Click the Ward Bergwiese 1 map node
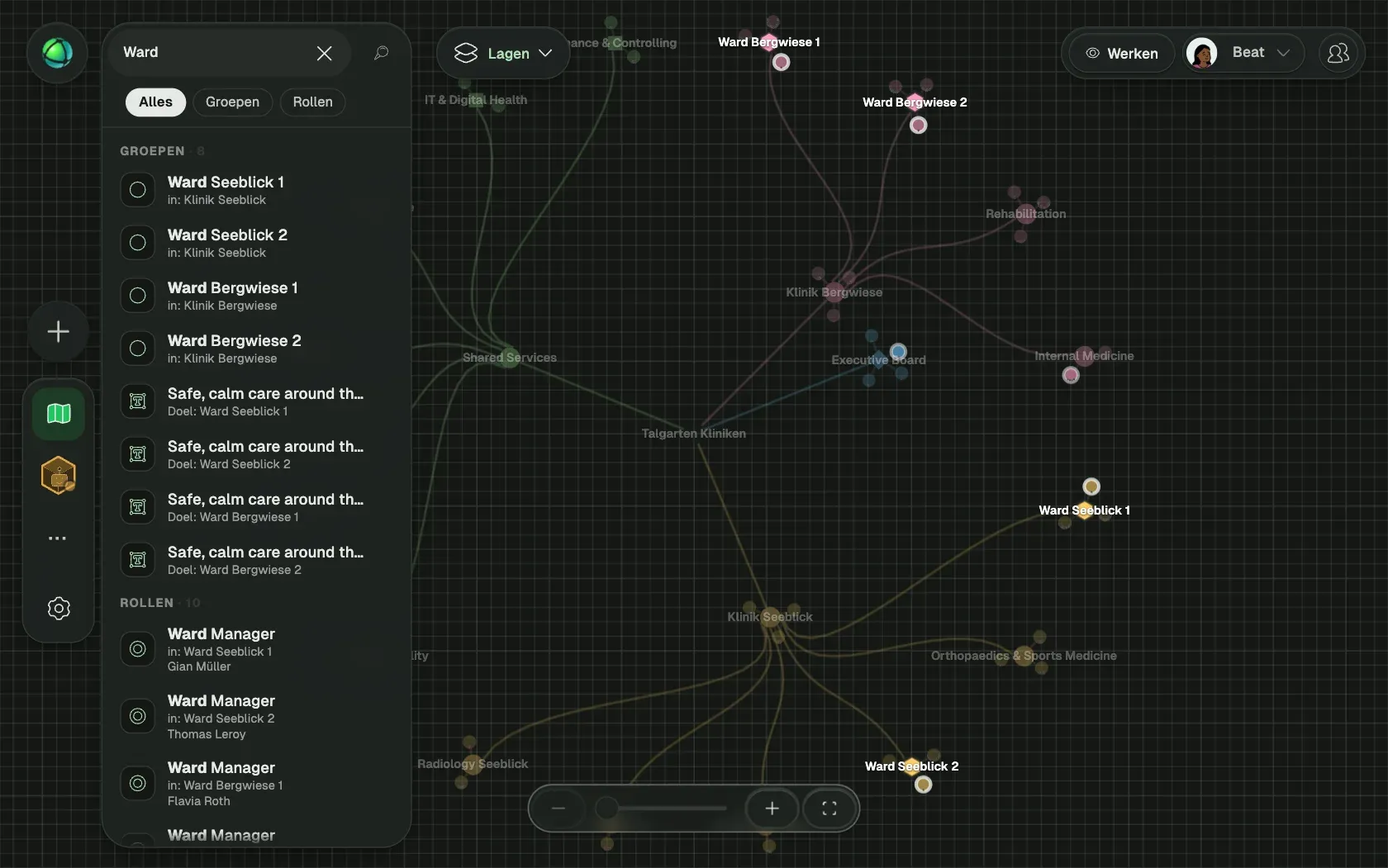The height and width of the screenshot is (868, 1388). point(769,42)
